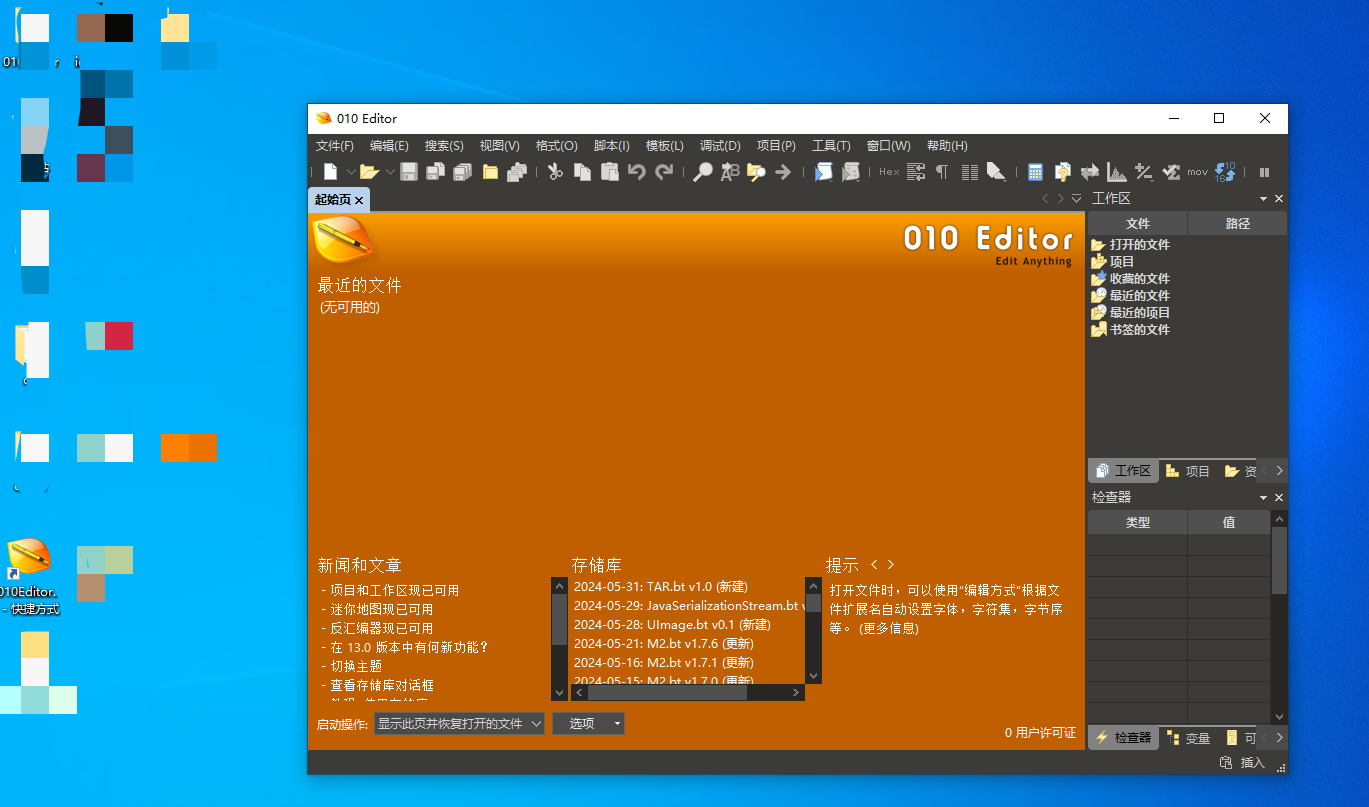The width and height of the screenshot is (1369, 807).
Task: Click the Save floppy disk icon
Action: coord(409,172)
